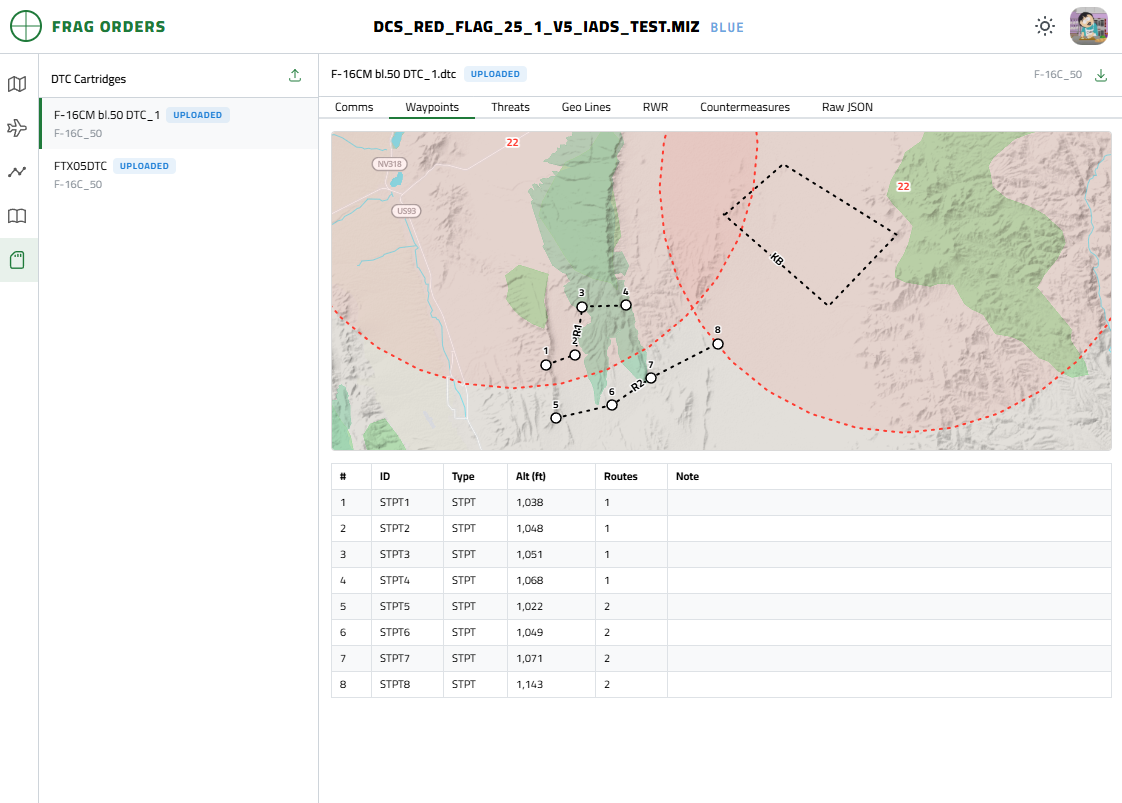This screenshot has height=803, width=1122.
Task: Open the user avatar profile
Action: tap(1088, 26)
